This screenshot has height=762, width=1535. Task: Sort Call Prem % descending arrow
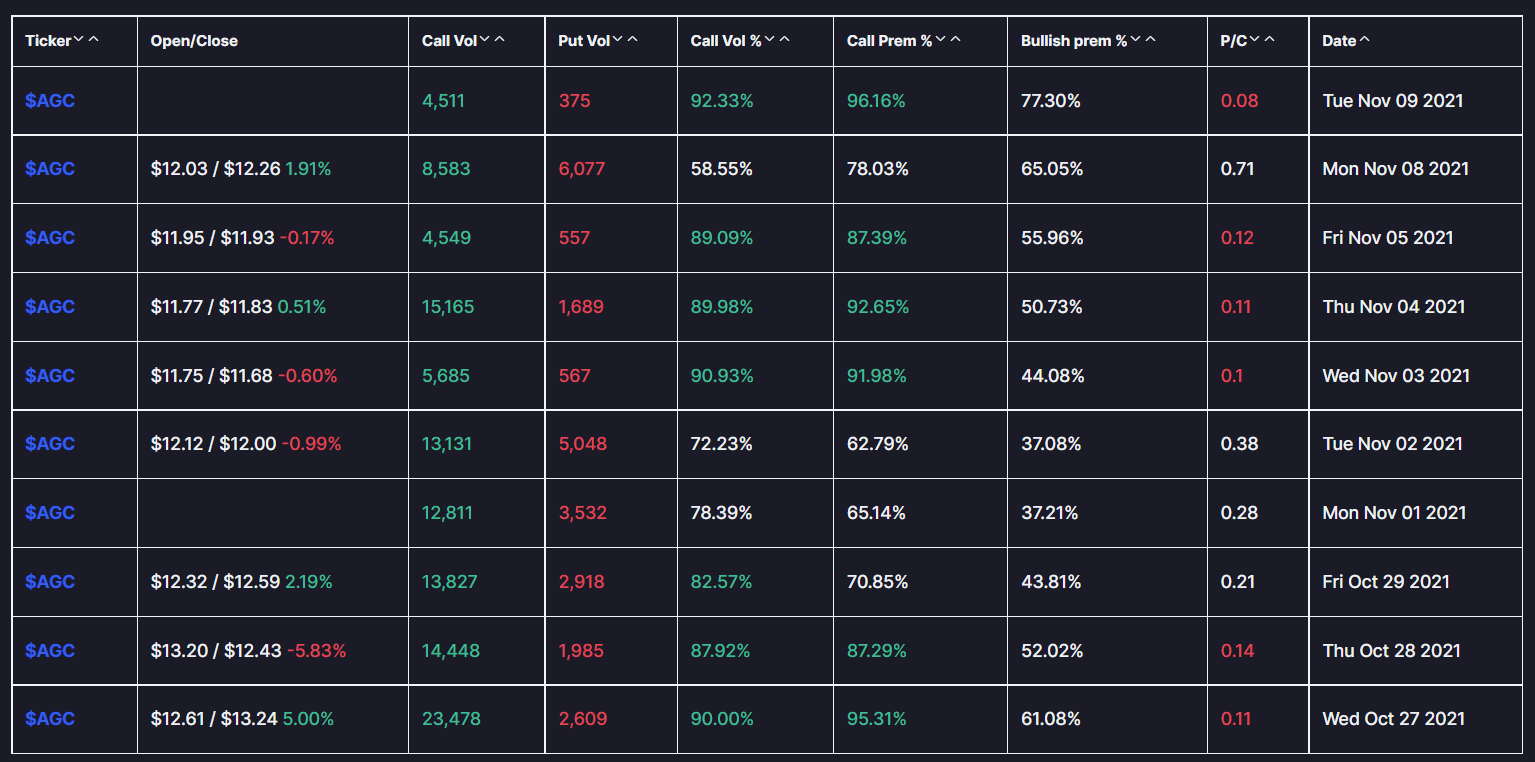(940, 40)
